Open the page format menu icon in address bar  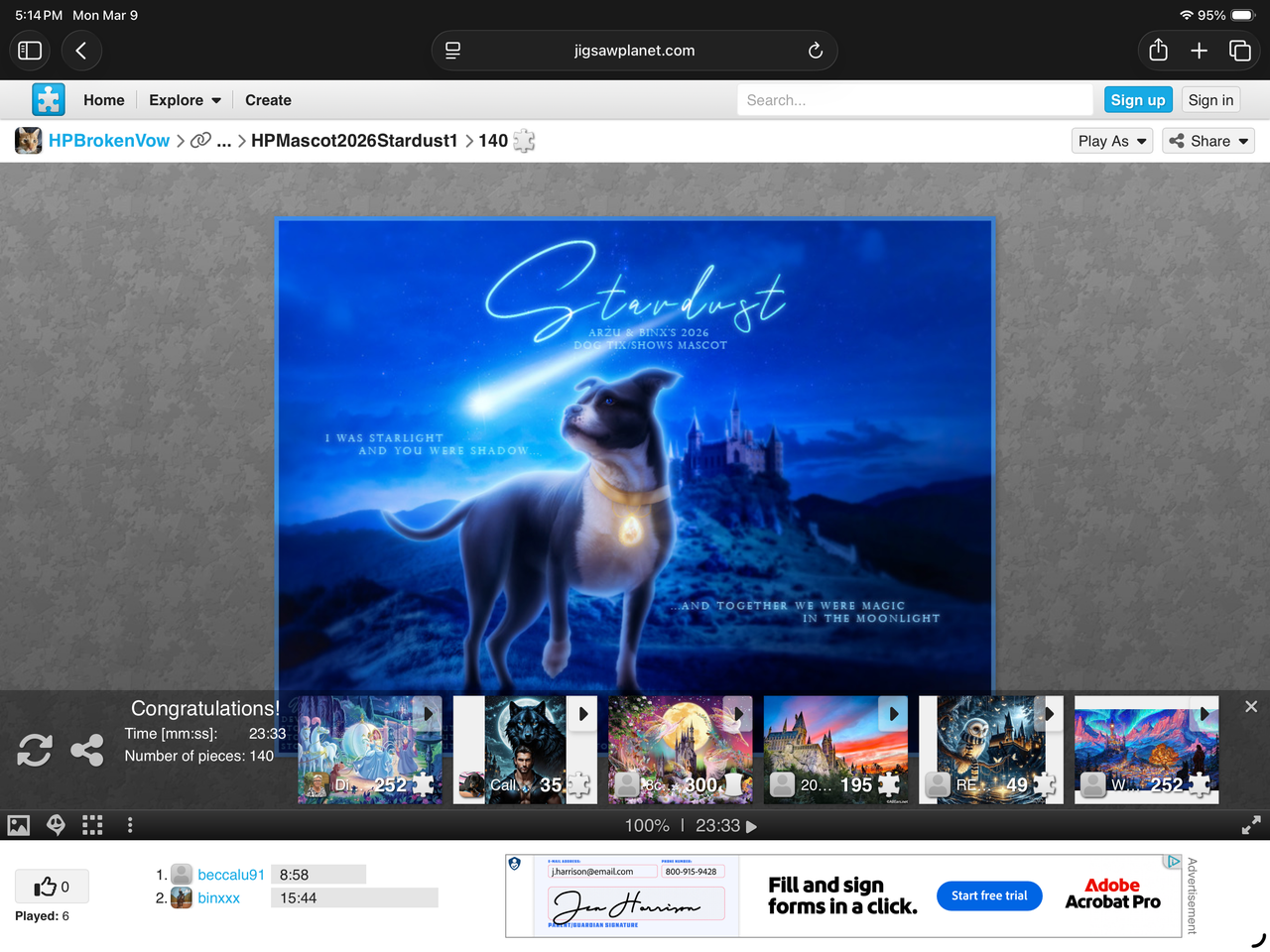[453, 51]
